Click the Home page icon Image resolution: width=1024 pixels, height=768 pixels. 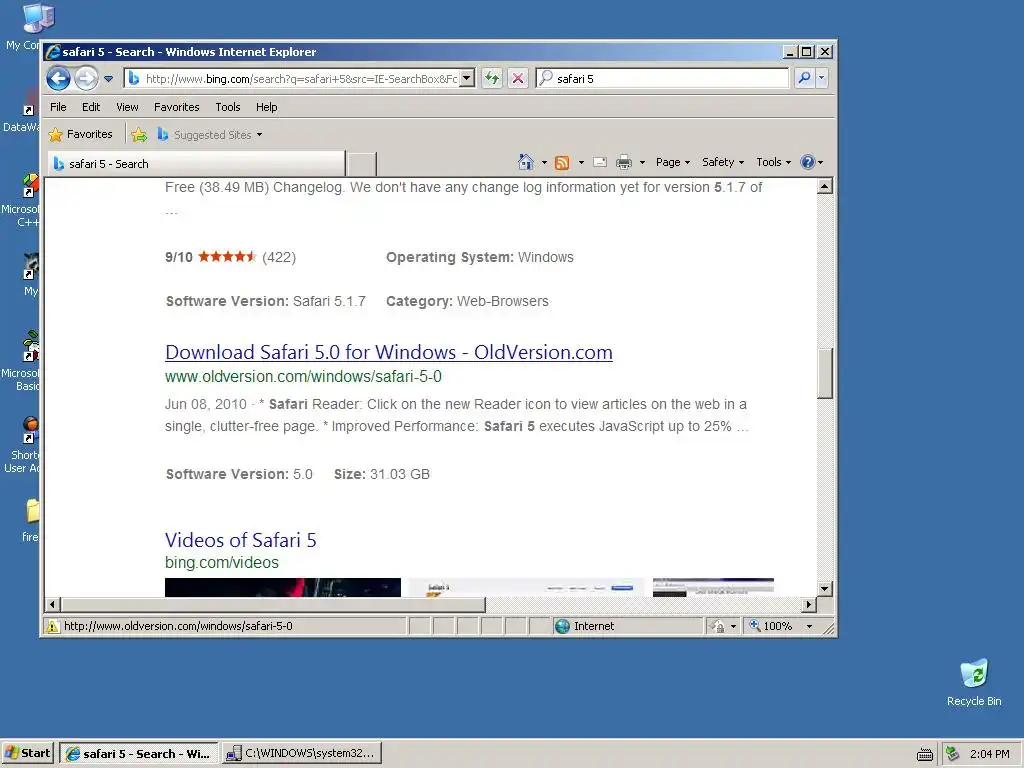526,162
